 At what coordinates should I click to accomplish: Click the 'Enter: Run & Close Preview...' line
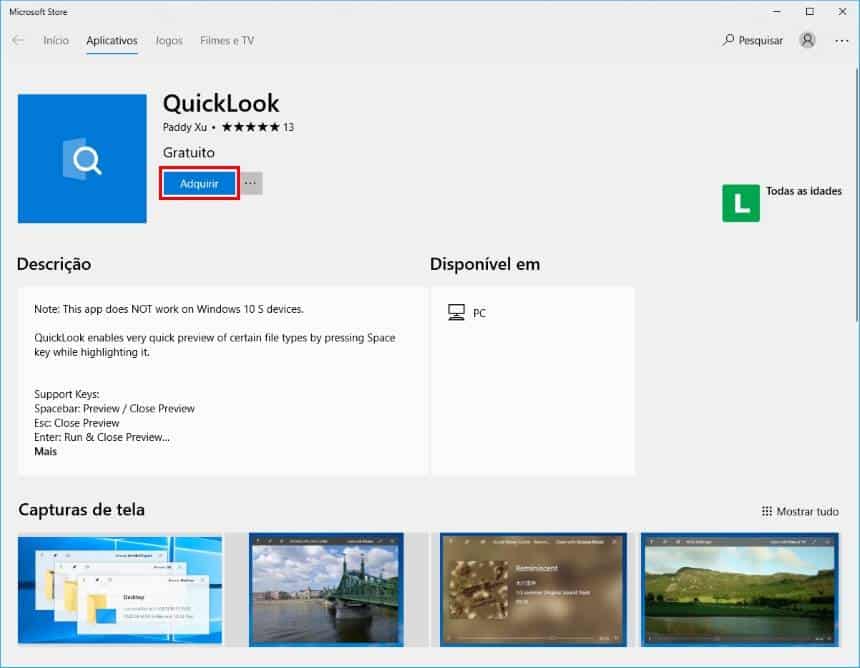[x=102, y=437]
